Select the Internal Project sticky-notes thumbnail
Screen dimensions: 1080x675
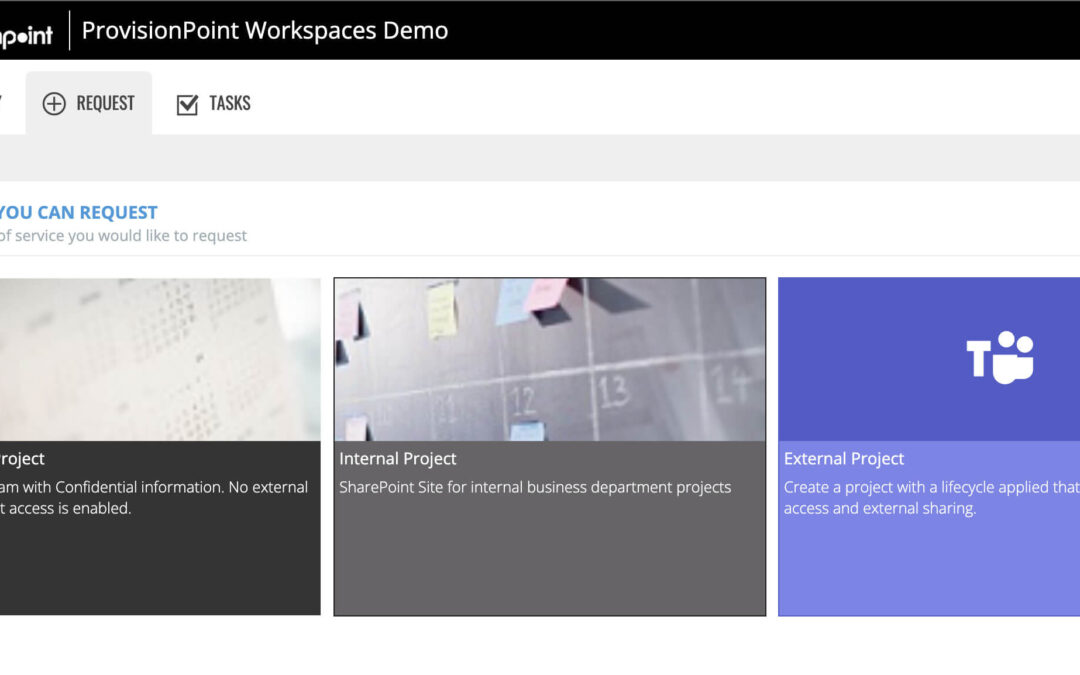(550, 360)
